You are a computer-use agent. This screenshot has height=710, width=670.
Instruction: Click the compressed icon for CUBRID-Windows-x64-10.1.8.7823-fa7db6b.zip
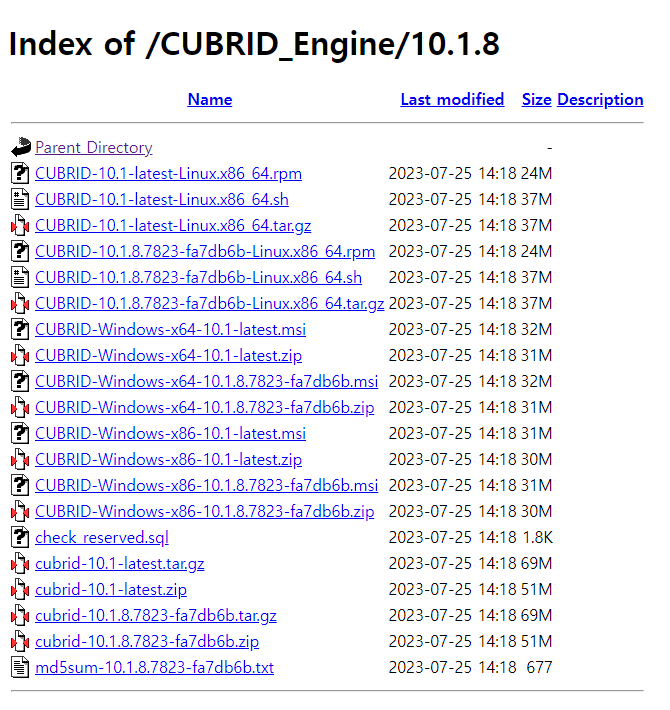click(20, 407)
